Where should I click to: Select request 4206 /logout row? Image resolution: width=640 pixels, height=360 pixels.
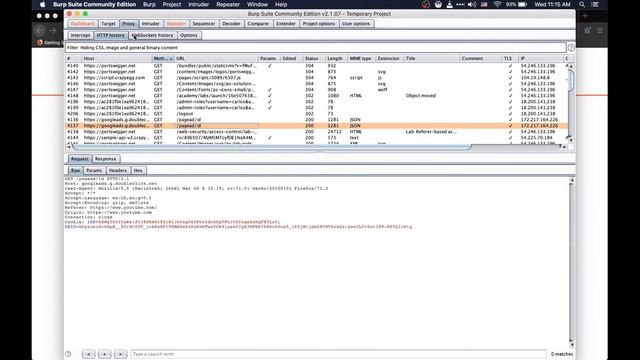point(316,113)
